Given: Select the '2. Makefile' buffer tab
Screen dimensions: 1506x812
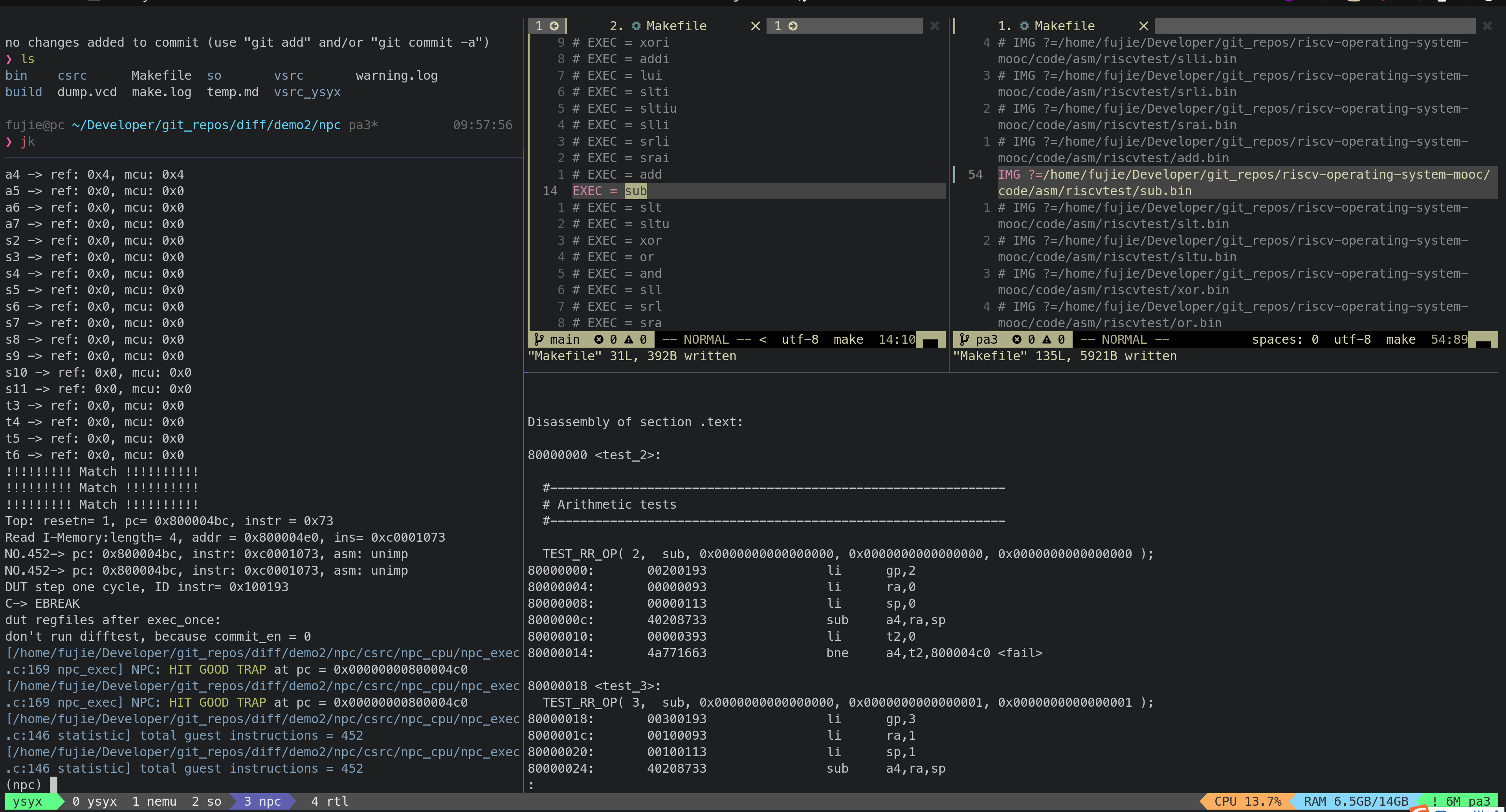Looking at the screenshot, I should click(666, 26).
